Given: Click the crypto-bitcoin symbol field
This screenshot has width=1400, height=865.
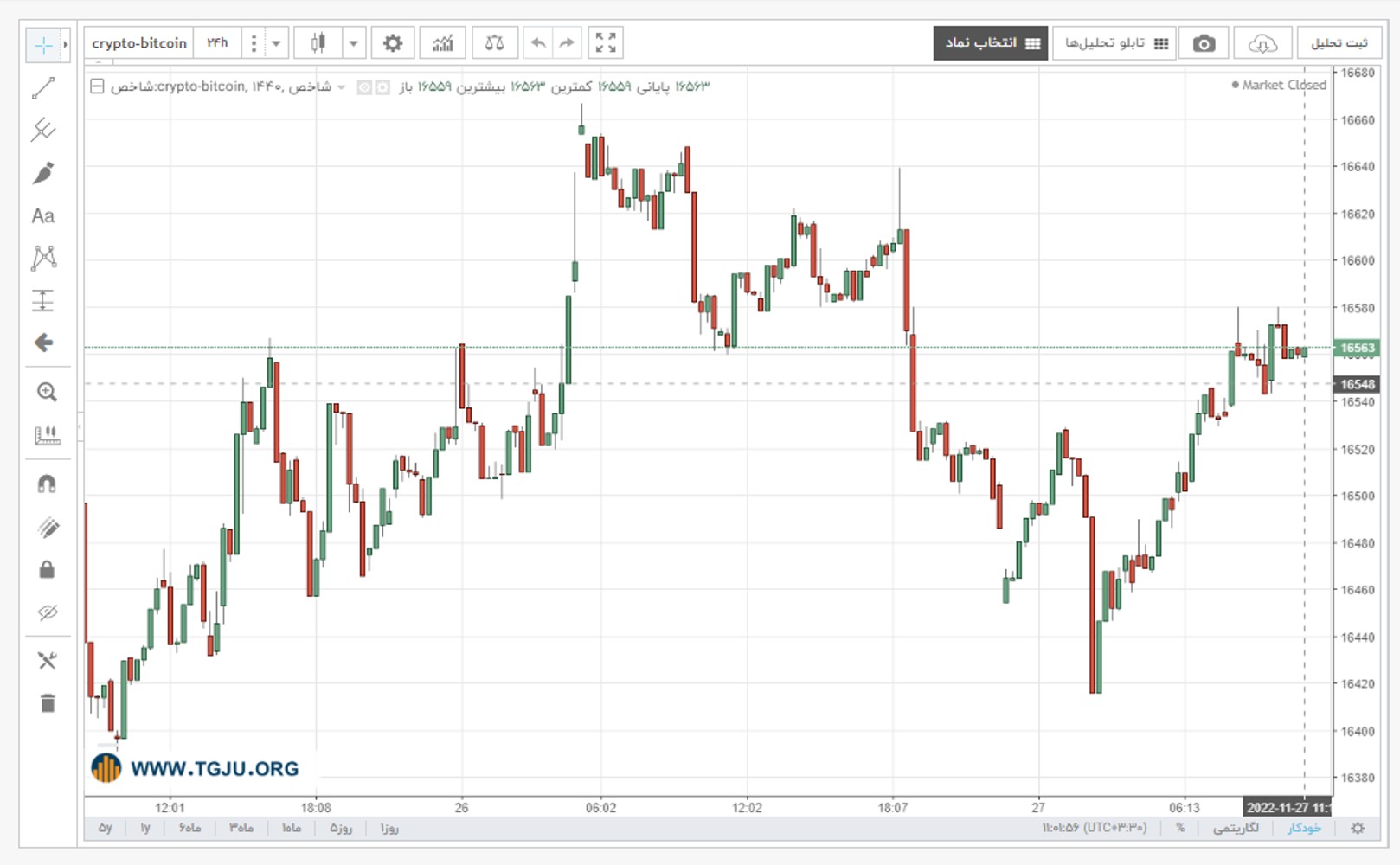Looking at the screenshot, I should [x=138, y=43].
